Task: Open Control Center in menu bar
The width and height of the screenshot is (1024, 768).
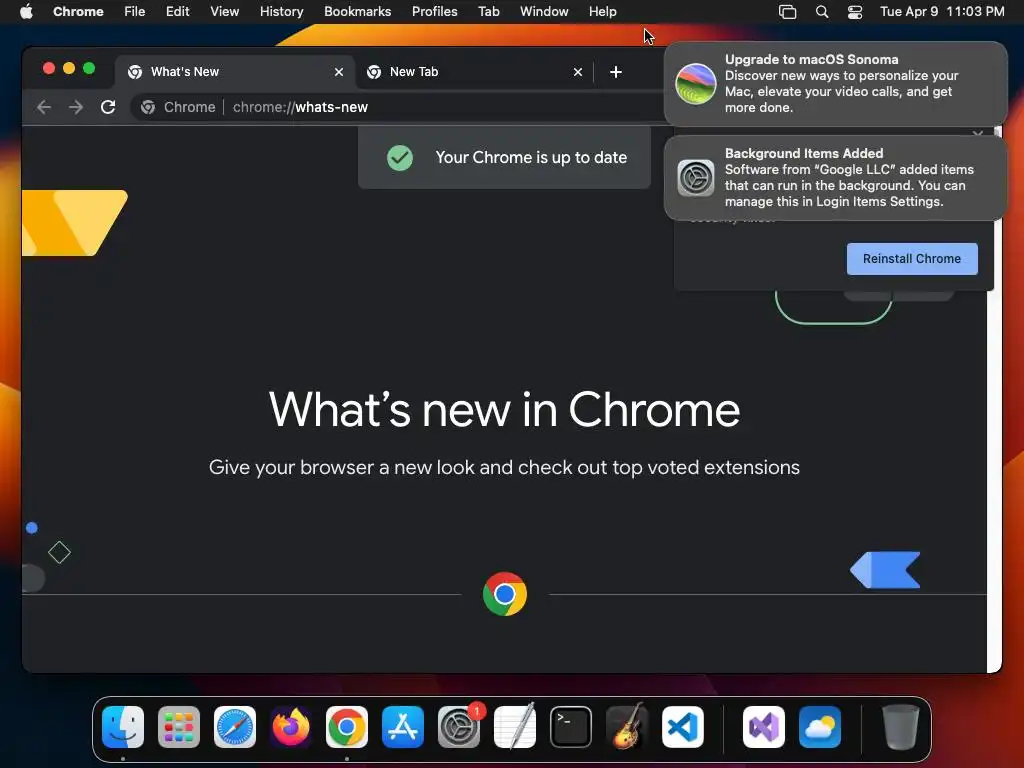Action: pos(855,12)
